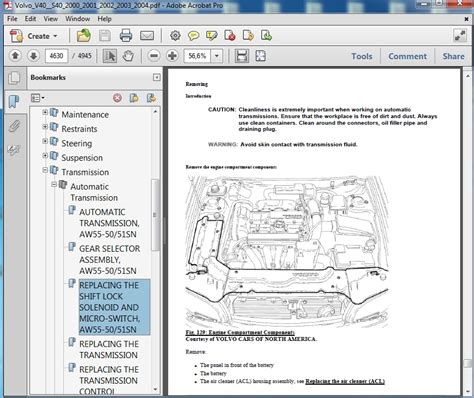Click the extract page toolbar icon
The image size is (474, 398).
click(x=248, y=36)
